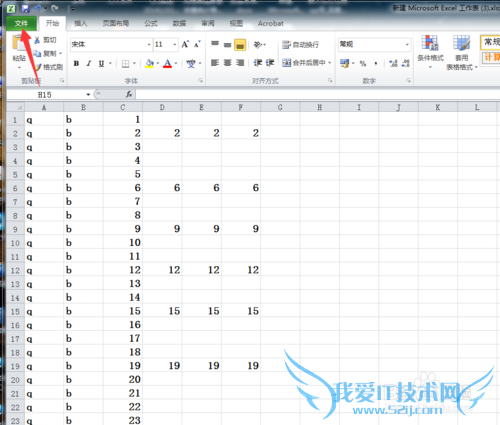
Task: Open font name dropdown 宋体
Action: pos(149,44)
